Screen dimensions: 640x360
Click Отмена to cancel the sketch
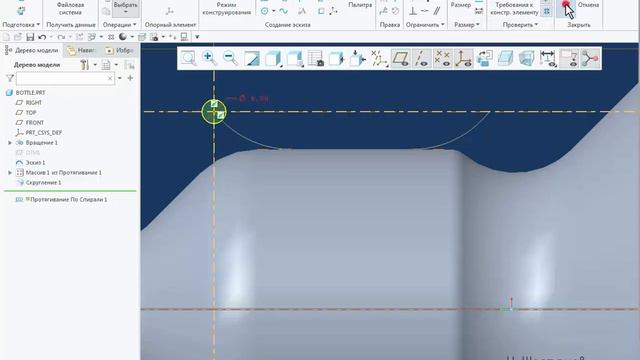pyautogui.click(x=588, y=5)
